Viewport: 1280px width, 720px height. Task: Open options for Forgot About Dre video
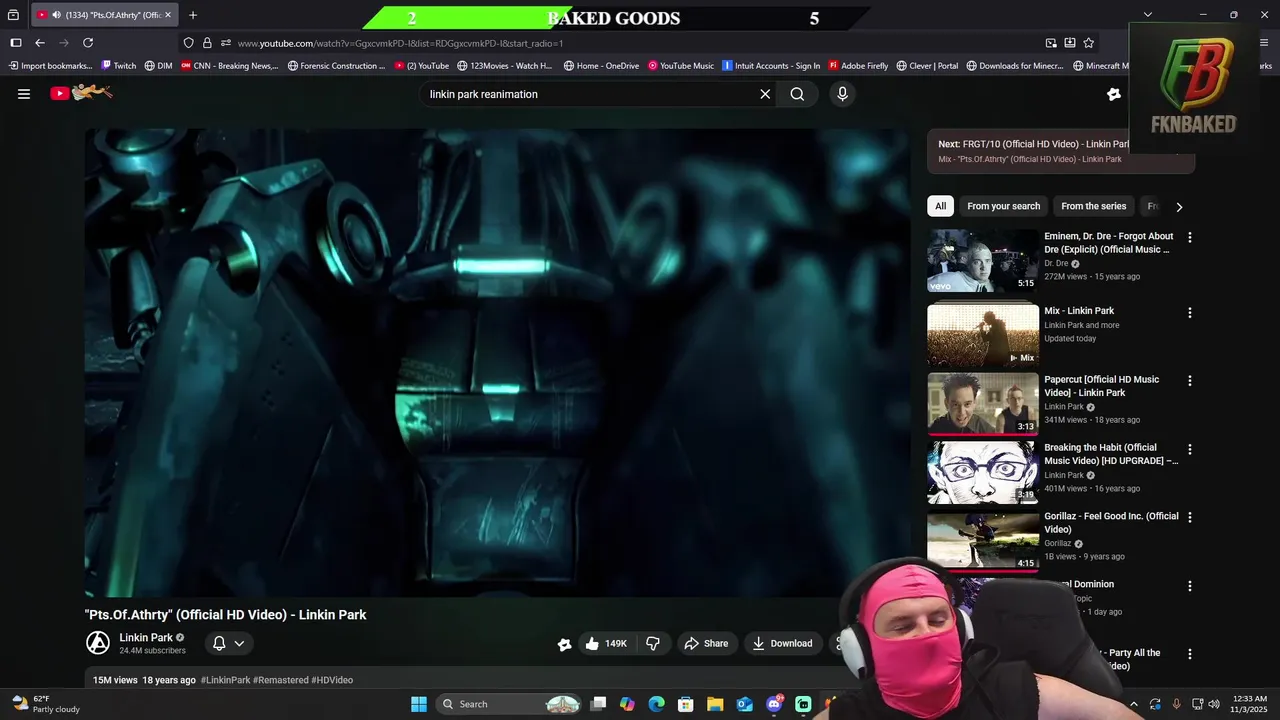pyautogui.click(x=1189, y=238)
